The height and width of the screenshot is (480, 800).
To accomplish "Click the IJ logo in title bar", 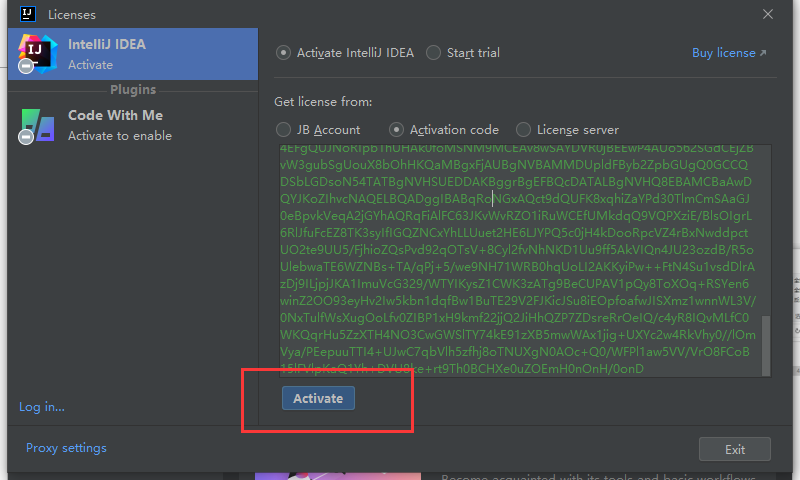I will pyautogui.click(x=28, y=14).
